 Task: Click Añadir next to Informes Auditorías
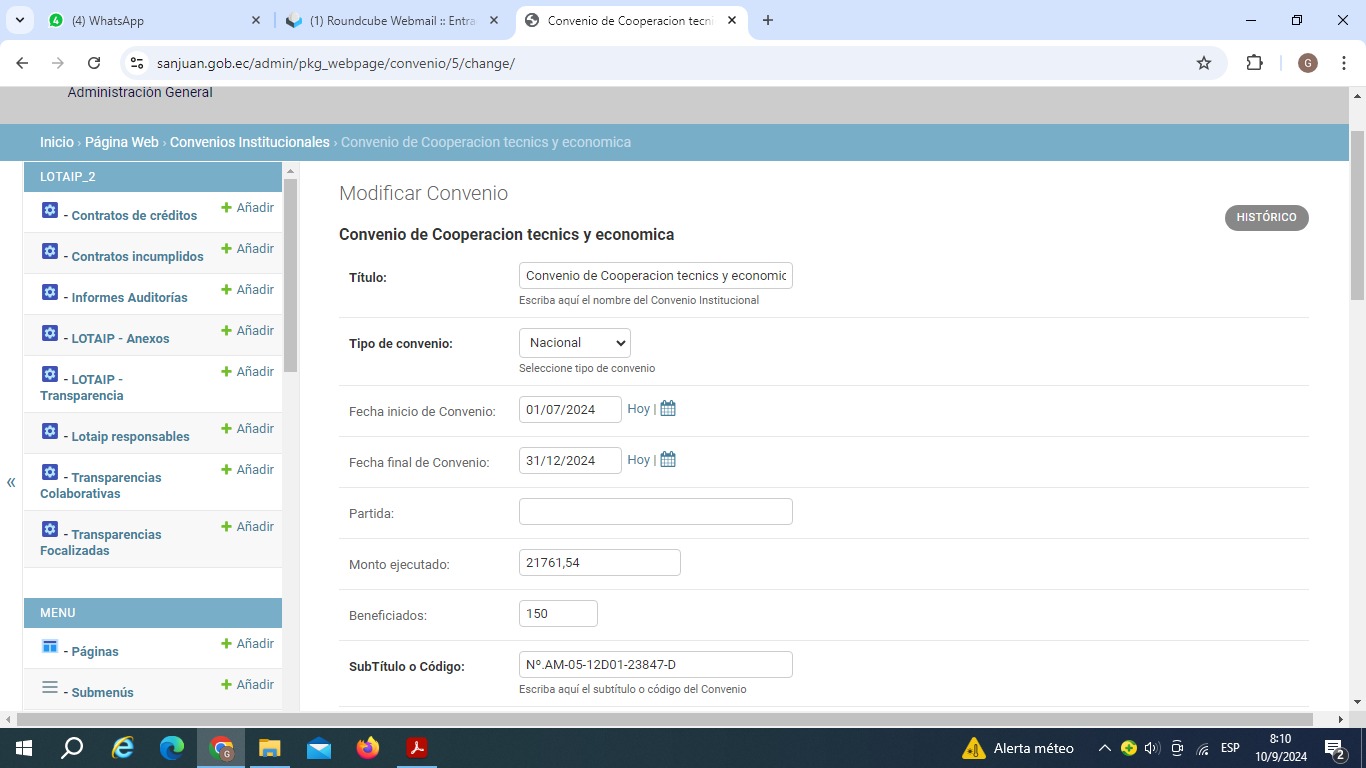(x=247, y=290)
